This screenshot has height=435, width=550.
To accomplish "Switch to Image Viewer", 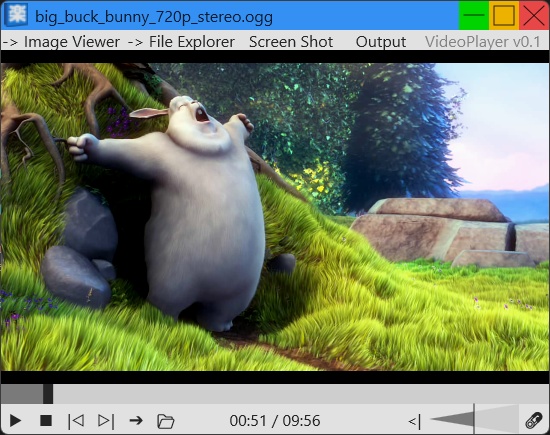I will point(61,42).
